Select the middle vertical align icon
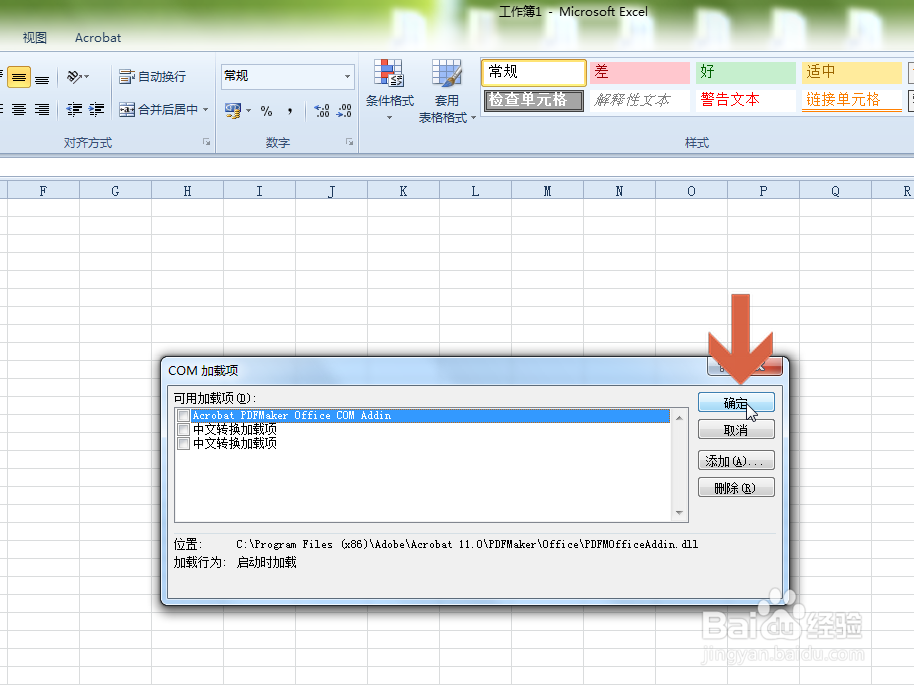Image resolution: width=914 pixels, height=685 pixels. (x=19, y=77)
